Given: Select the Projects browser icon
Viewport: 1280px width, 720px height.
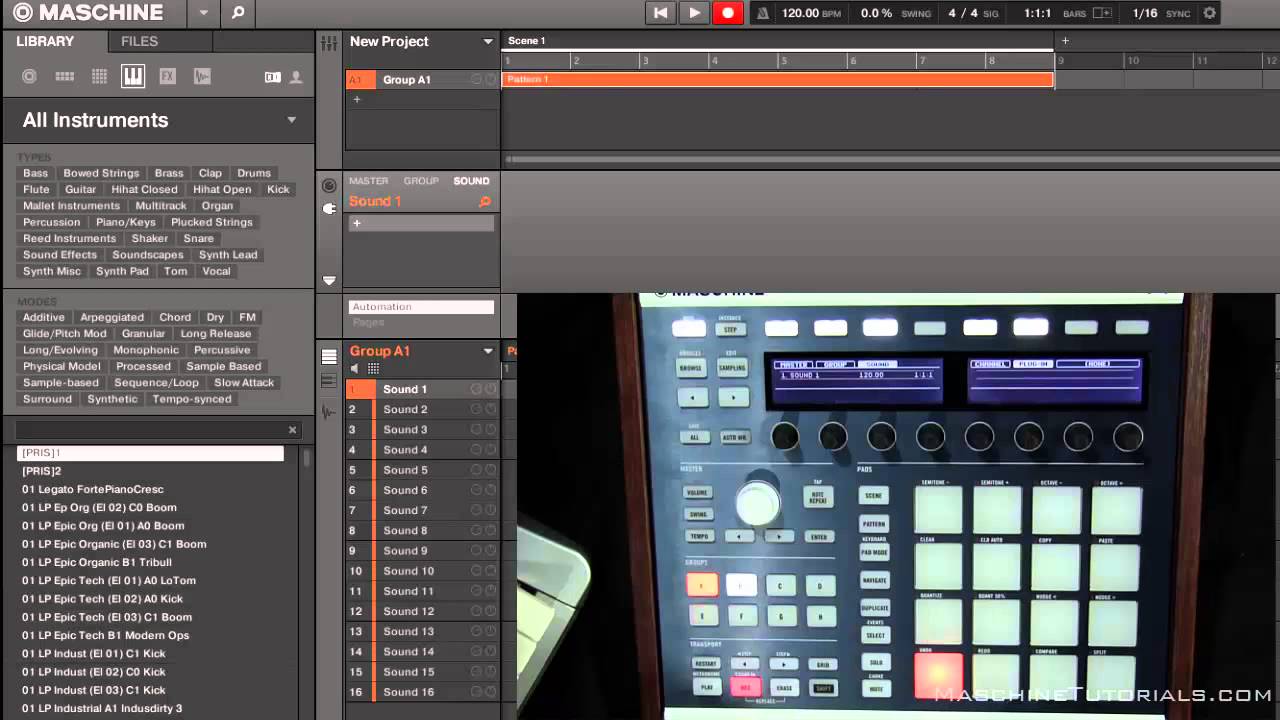Looking at the screenshot, I should pyautogui.click(x=29, y=76).
